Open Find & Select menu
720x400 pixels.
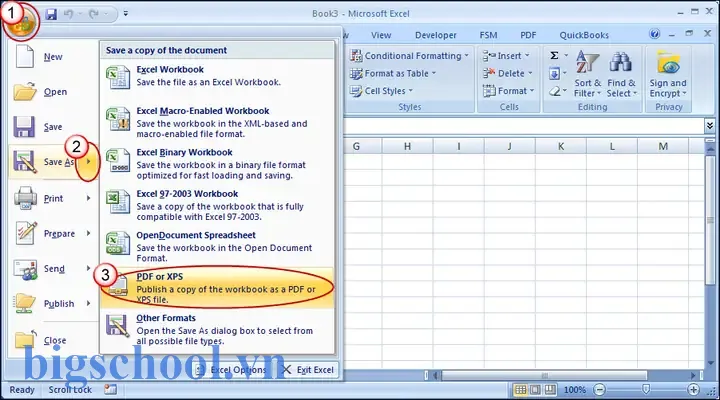pos(621,74)
